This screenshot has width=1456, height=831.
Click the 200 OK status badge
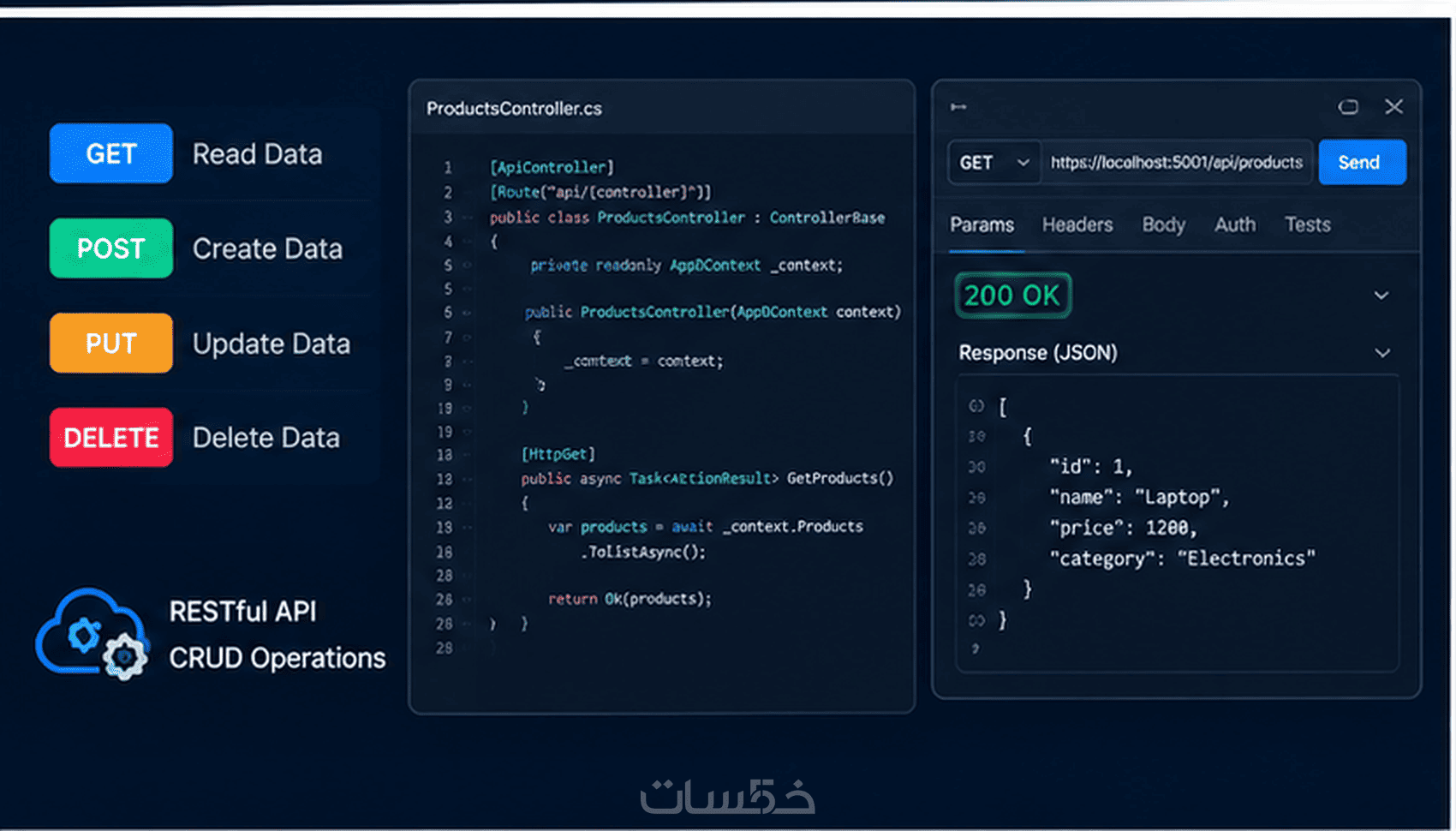click(1013, 296)
